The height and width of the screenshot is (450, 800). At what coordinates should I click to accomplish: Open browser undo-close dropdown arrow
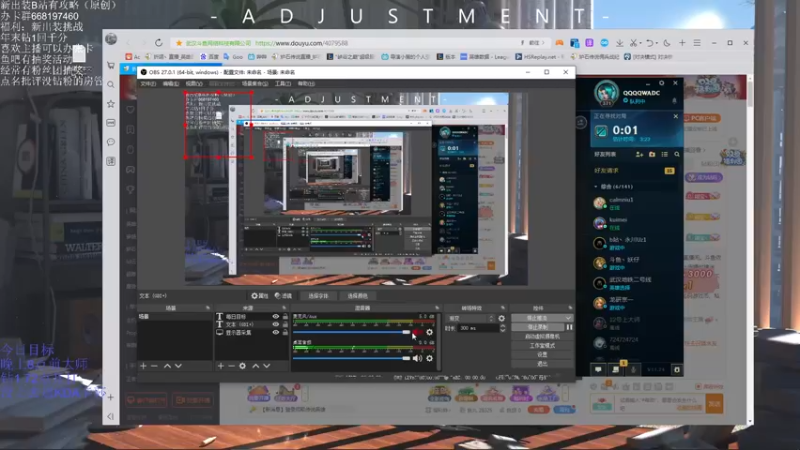656,43
